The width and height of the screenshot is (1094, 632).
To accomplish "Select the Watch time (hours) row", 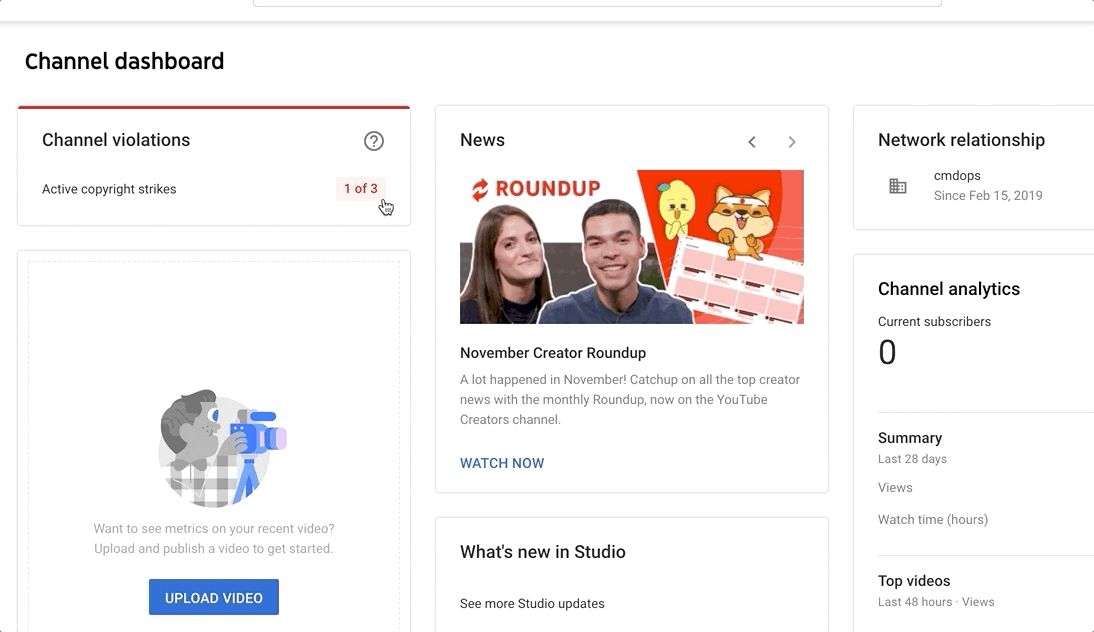I will click(932, 520).
